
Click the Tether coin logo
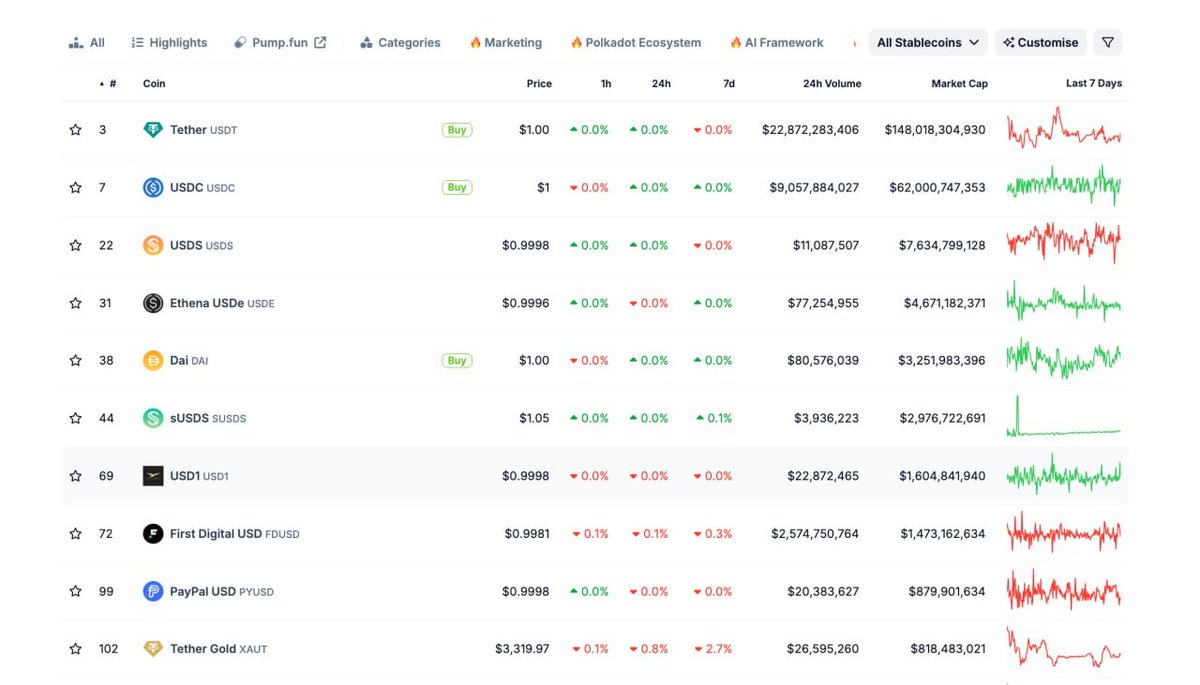(153, 130)
